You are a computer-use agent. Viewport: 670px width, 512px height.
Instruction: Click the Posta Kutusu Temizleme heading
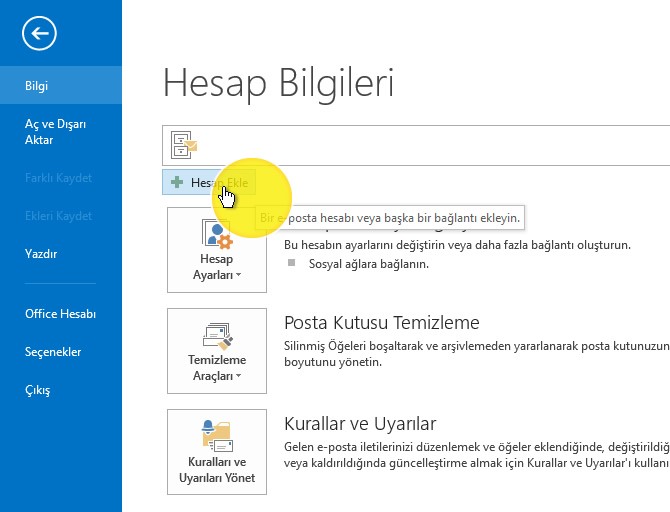(x=382, y=323)
